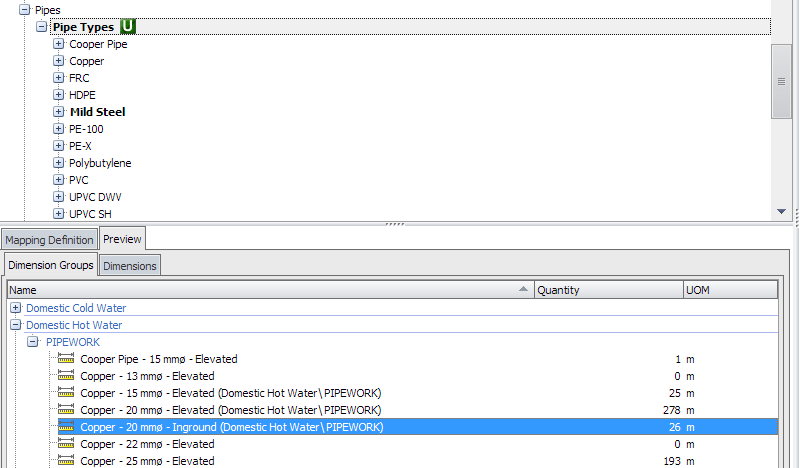Expand the Domestic Cold Water group
Viewport: 800px width, 468px height.
point(15,308)
